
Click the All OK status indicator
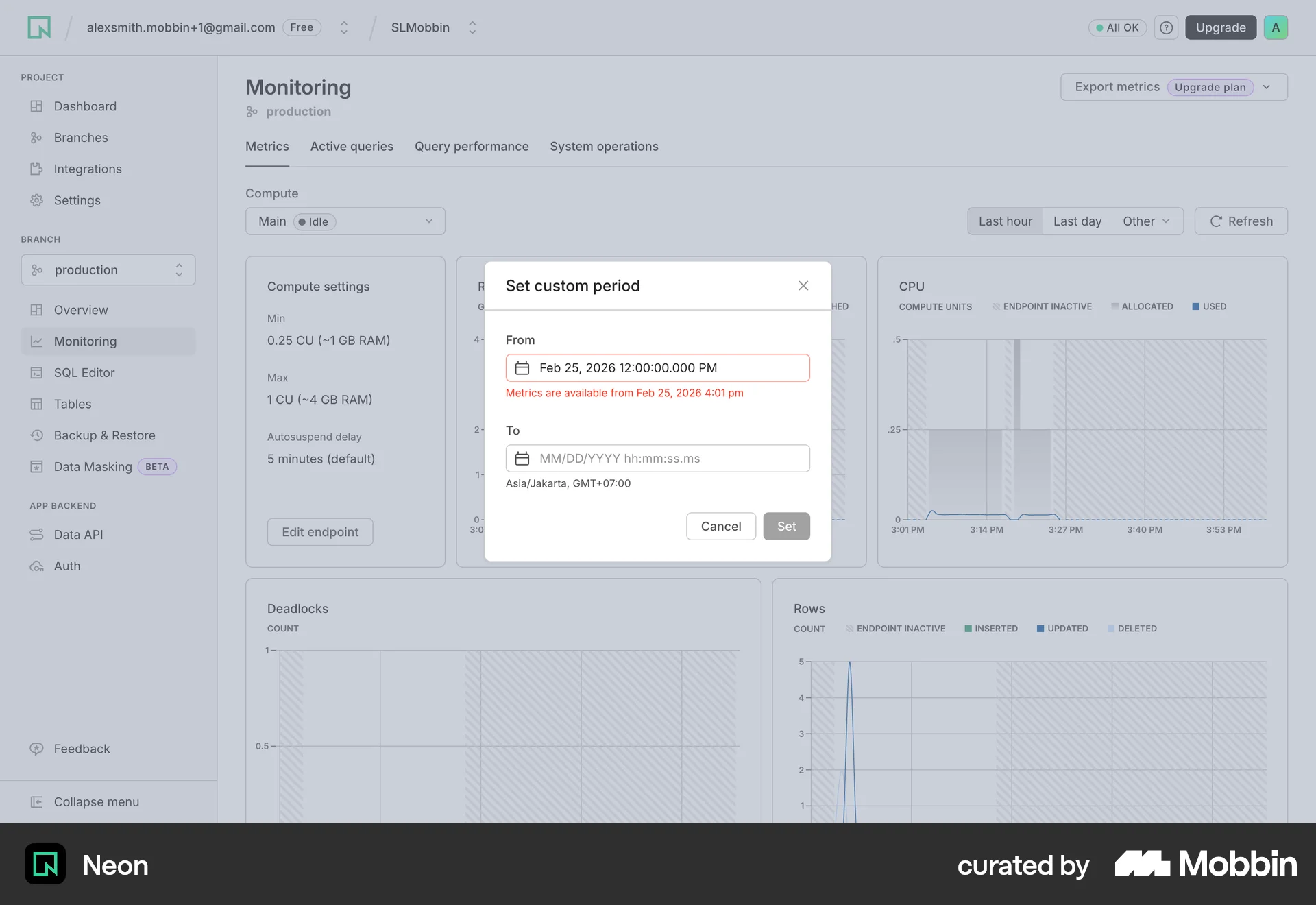[x=1117, y=27]
